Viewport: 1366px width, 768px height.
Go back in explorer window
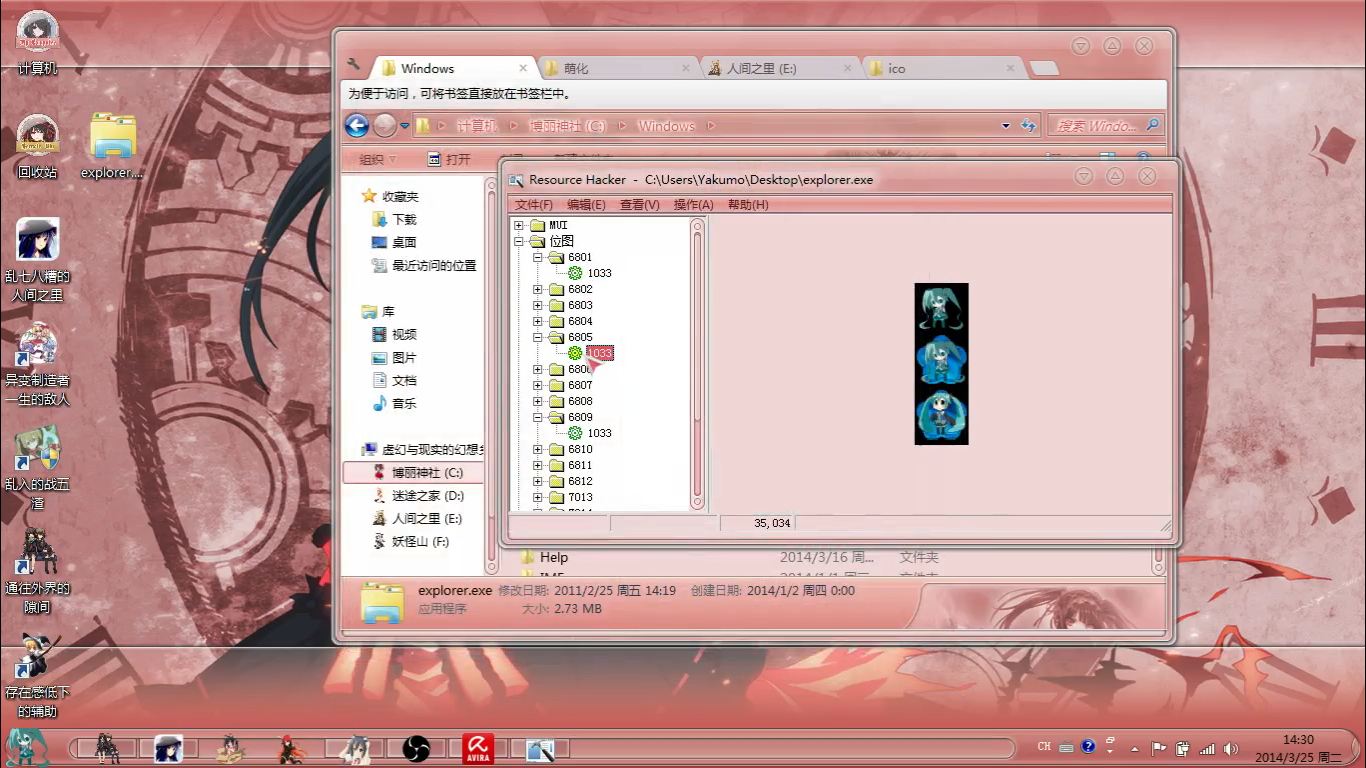tap(357, 125)
